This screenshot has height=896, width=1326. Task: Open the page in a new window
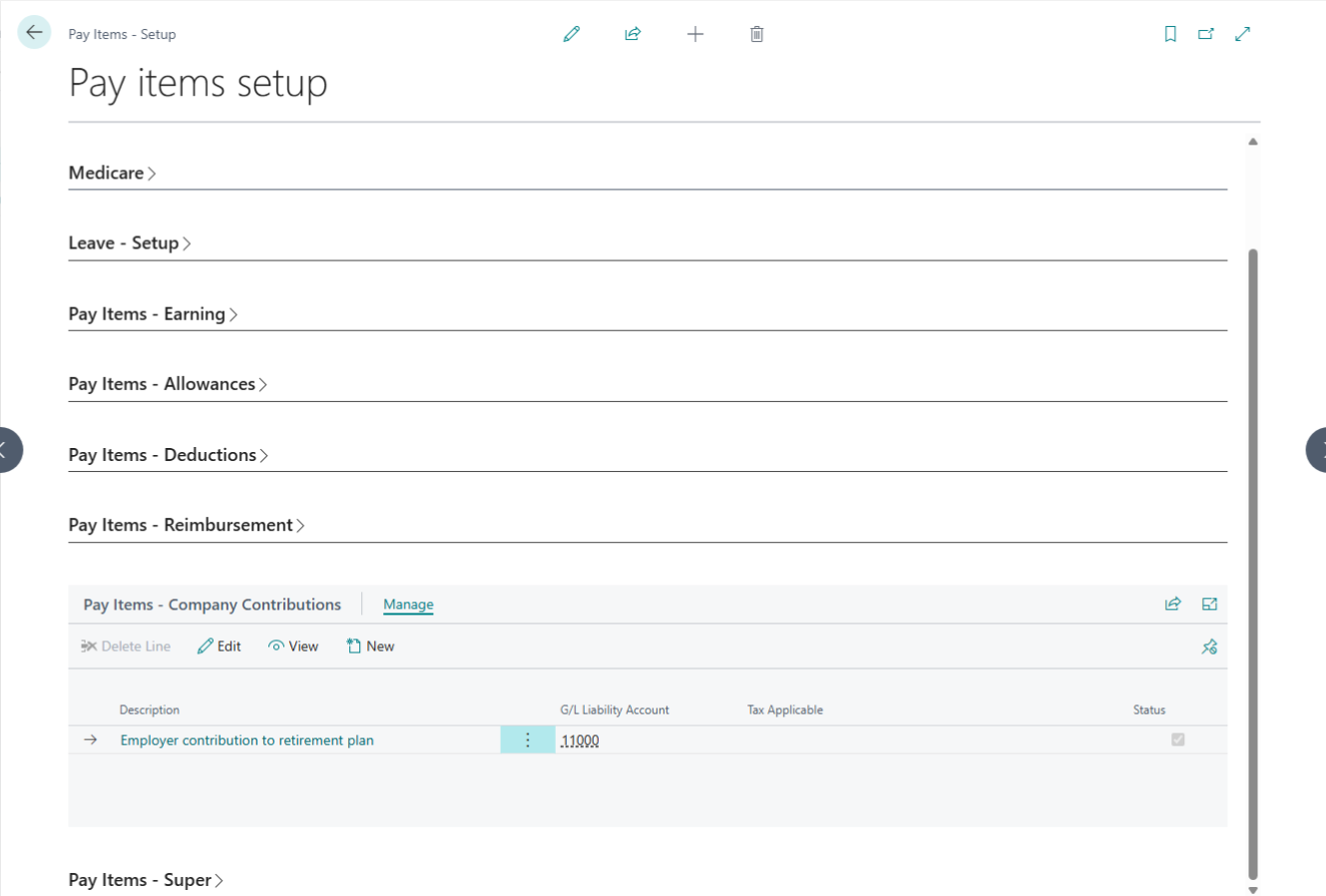pyautogui.click(x=1205, y=33)
